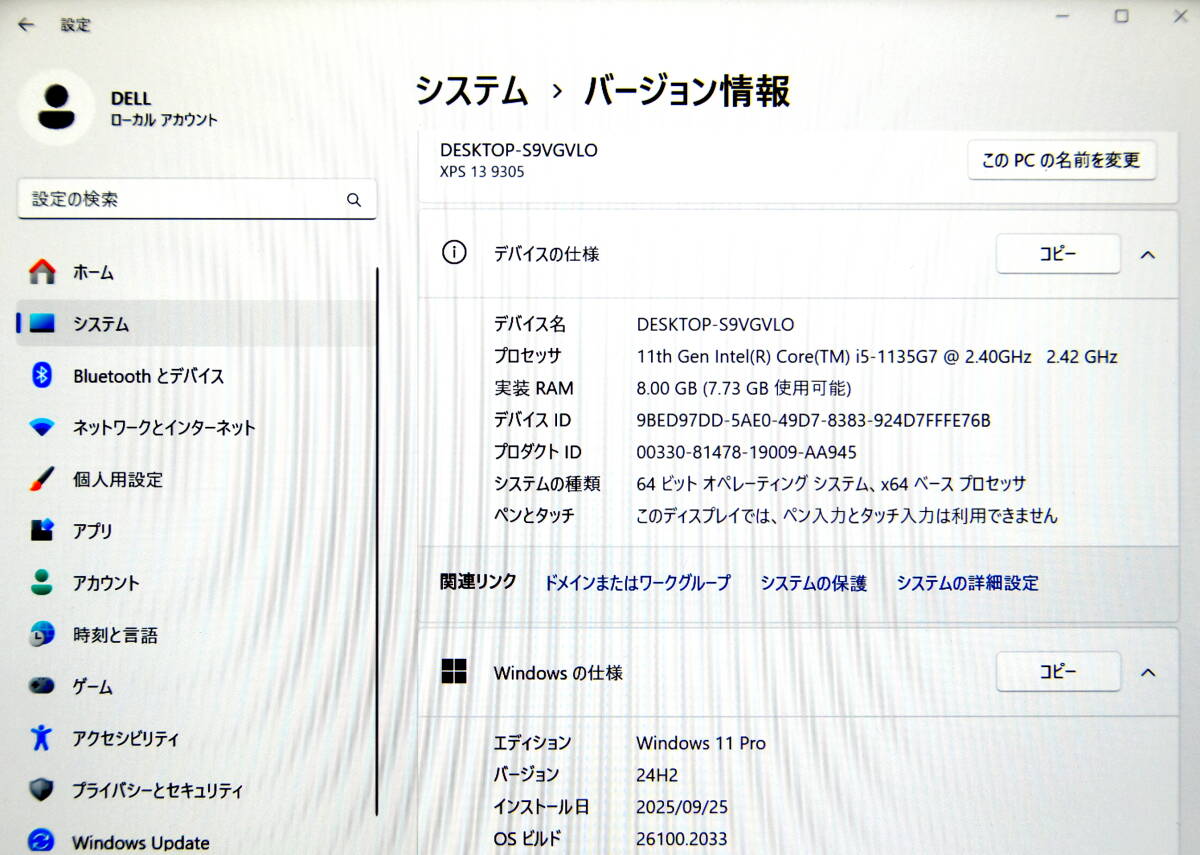Collapse the デバイスの仕様 section chevron
The height and width of the screenshot is (855, 1200).
pyautogui.click(x=1148, y=254)
